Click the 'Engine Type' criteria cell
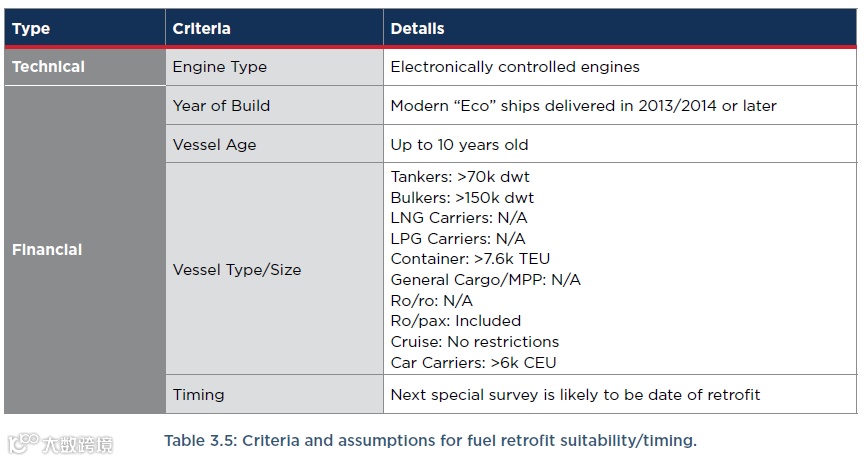The image size is (864, 461). [220, 67]
